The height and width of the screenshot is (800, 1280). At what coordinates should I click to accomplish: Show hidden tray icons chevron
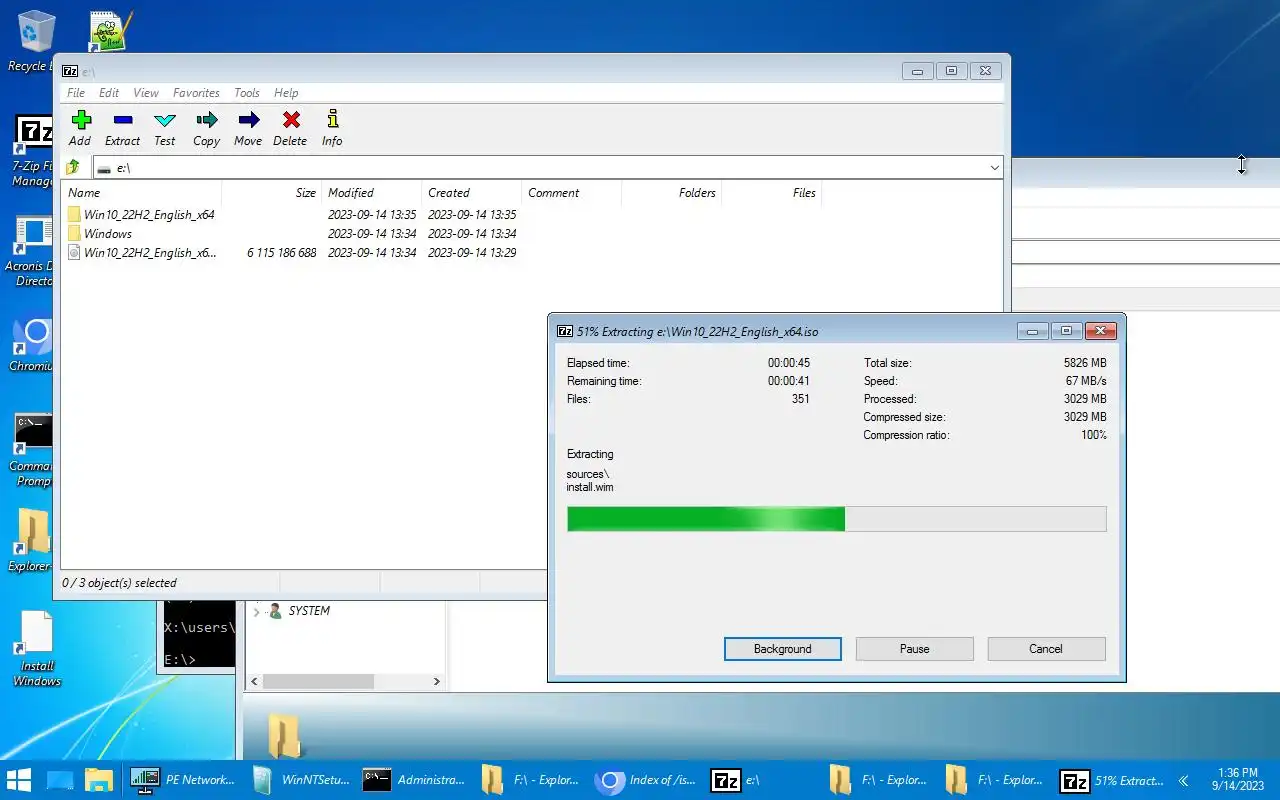click(x=1184, y=780)
